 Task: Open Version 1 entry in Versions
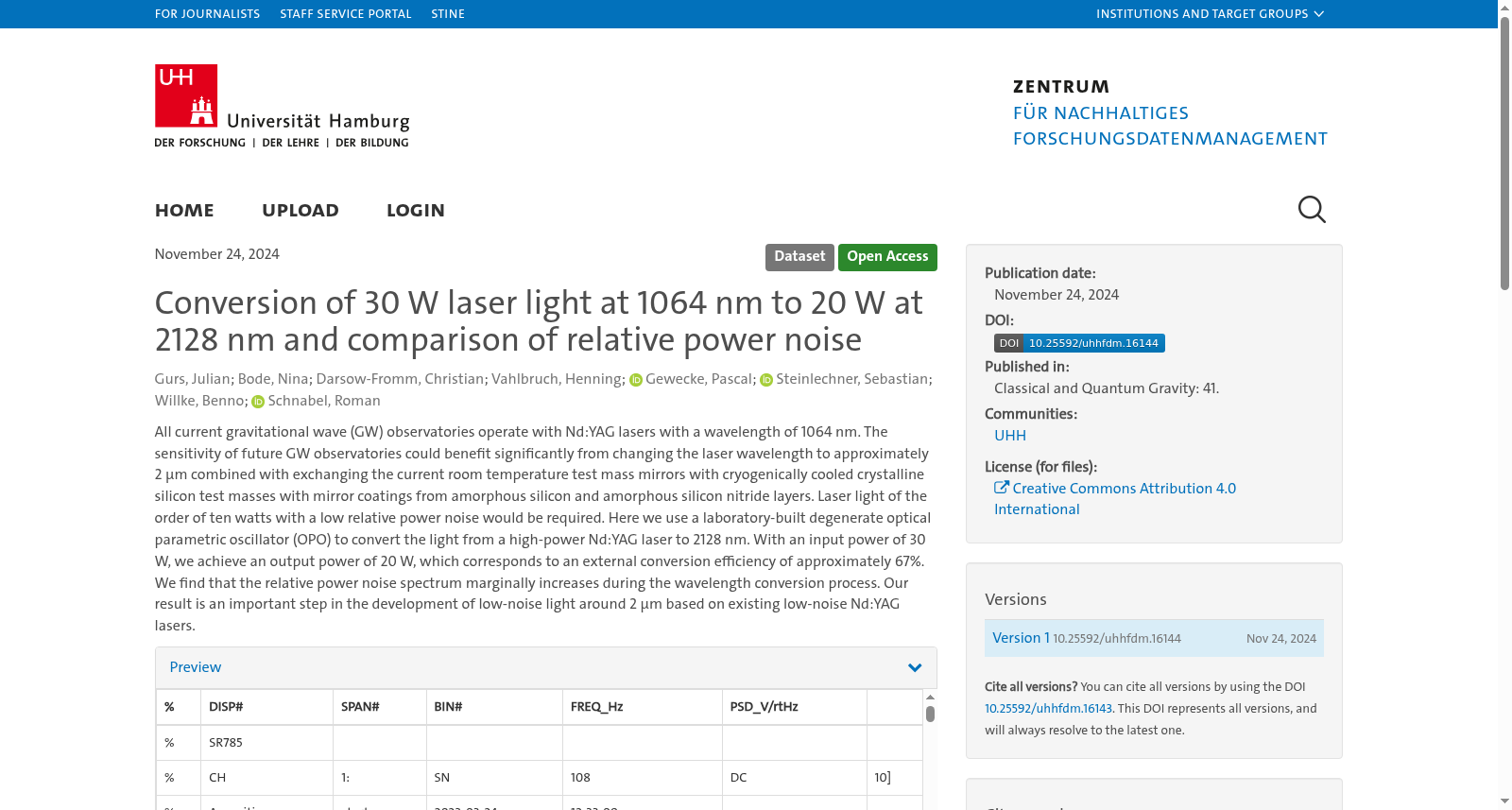1021,638
